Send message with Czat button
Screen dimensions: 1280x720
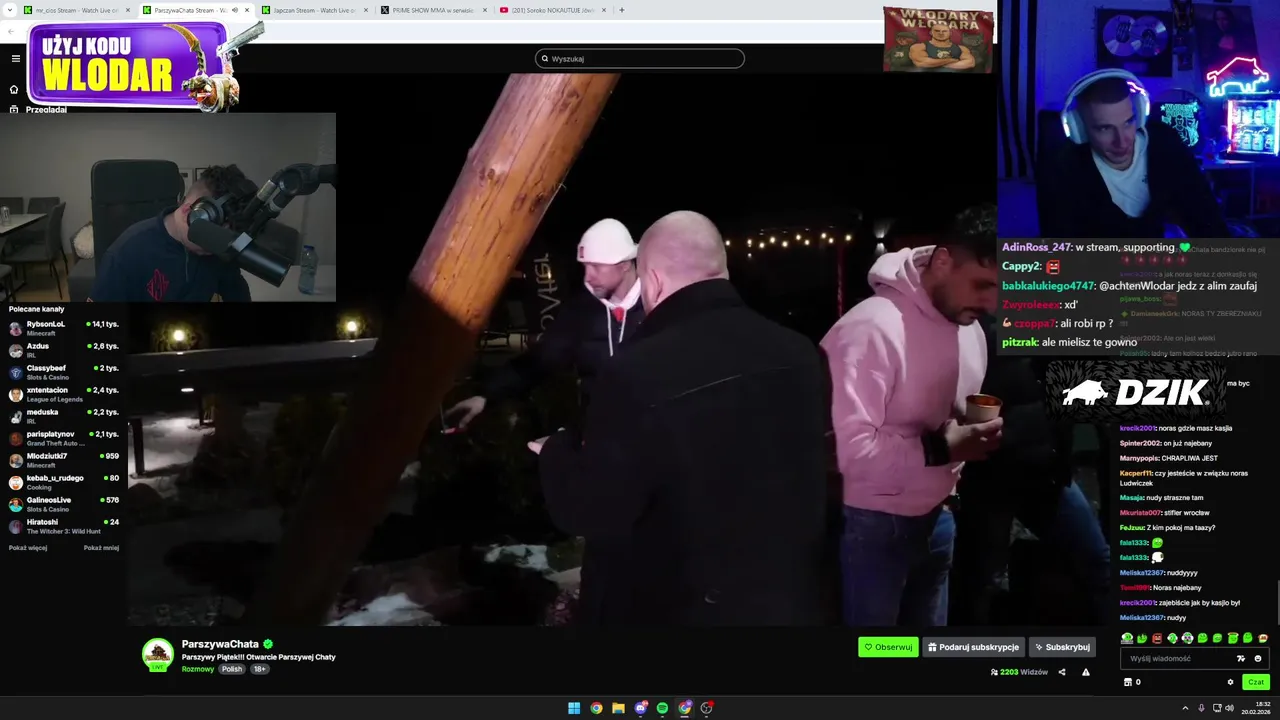(x=1256, y=682)
